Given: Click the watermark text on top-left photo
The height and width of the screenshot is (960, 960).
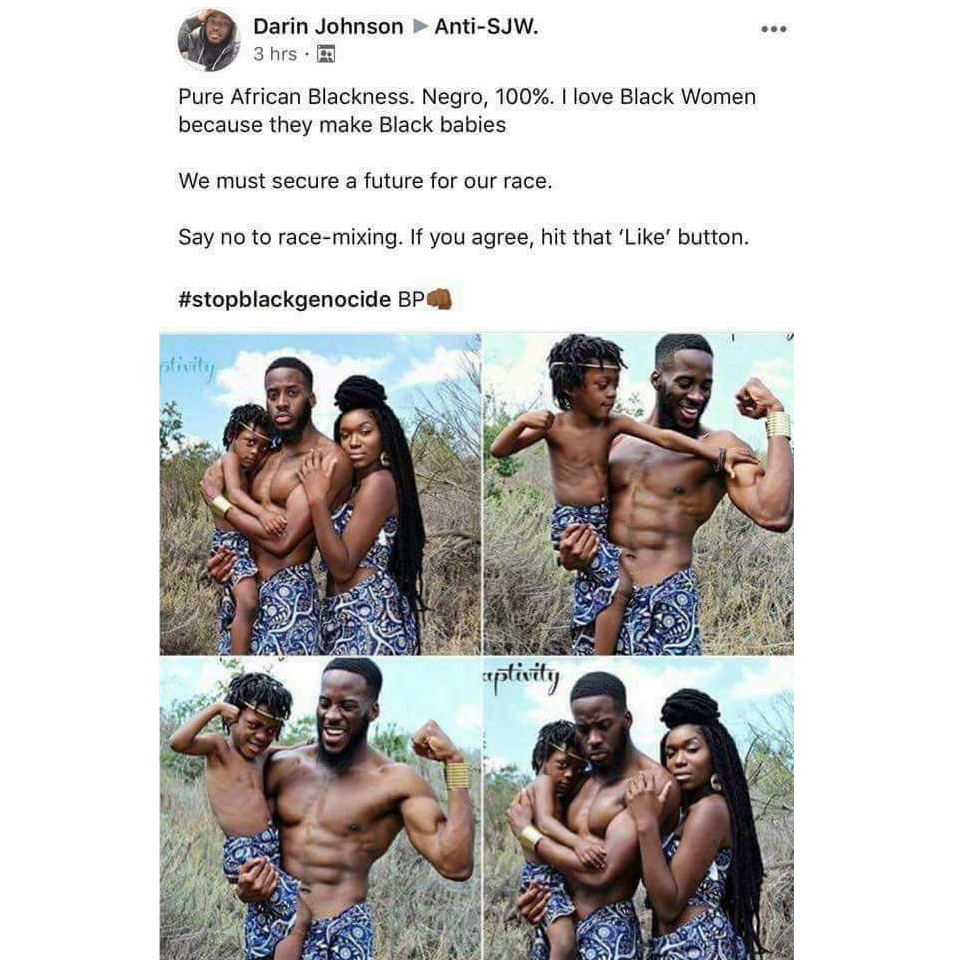Looking at the screenshot, I should 187,369.
